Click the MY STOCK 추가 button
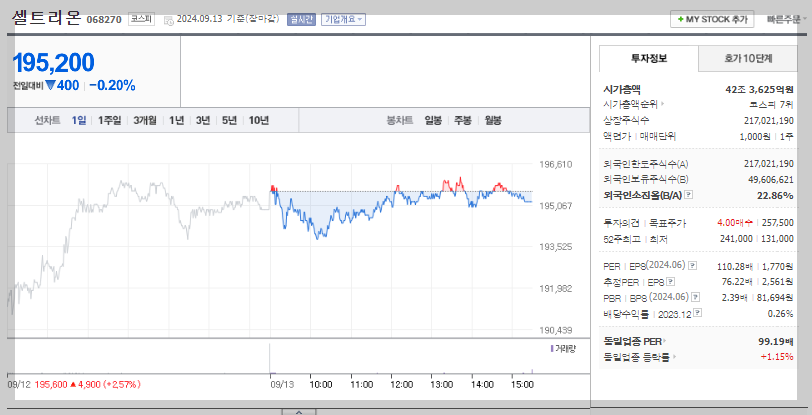 [x=713, y=19]
